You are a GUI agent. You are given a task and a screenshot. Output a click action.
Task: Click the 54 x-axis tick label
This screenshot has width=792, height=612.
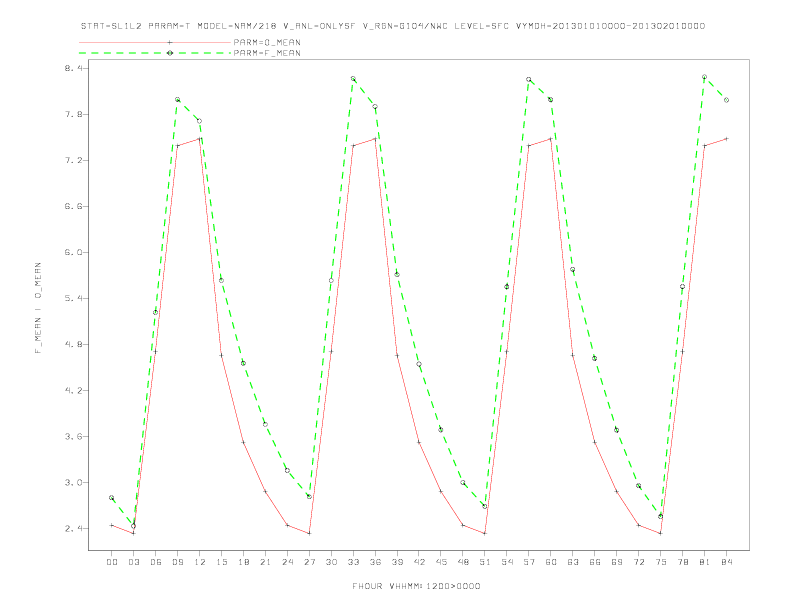(507, 562)
